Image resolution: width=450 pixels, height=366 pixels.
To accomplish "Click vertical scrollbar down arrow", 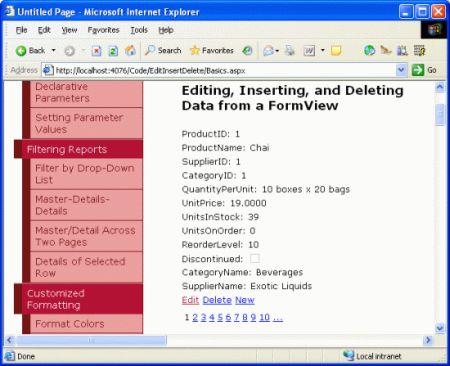I will pos(440,328).
